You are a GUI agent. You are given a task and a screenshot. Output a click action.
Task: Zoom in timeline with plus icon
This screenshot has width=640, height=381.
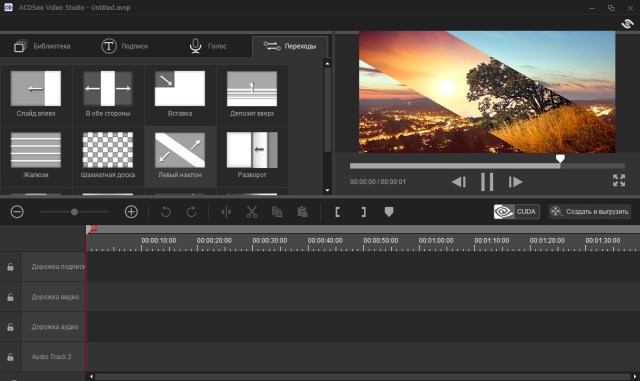point(131,212)
